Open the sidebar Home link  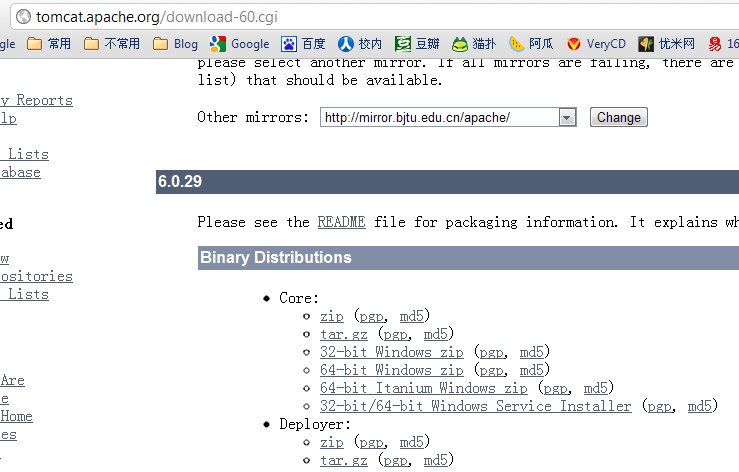(16, 416)
